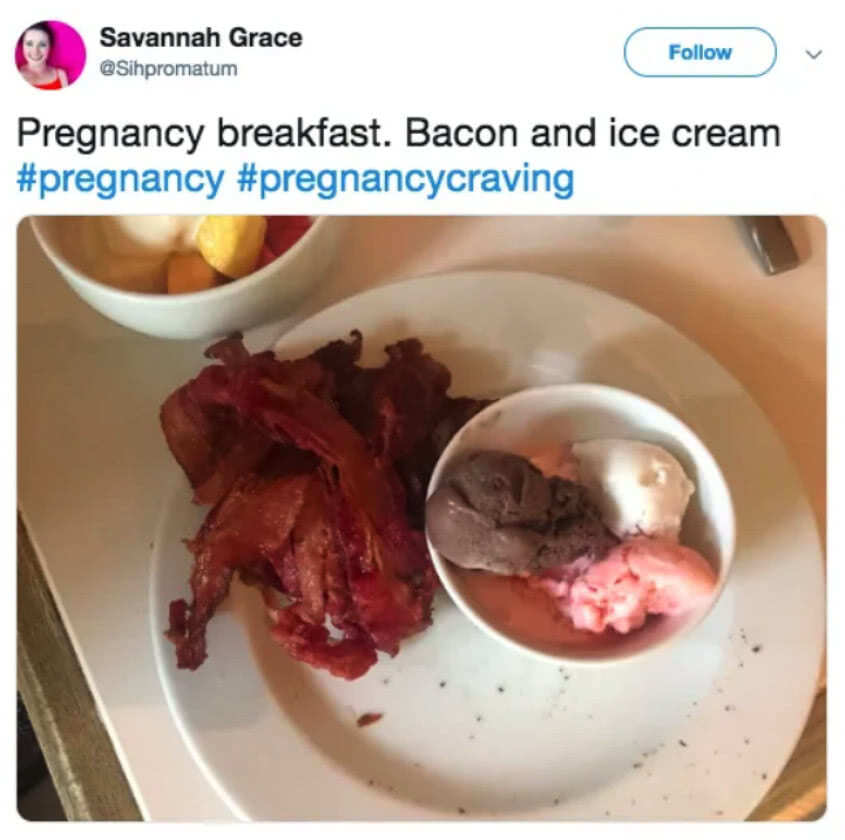Viewport: 845px width, 840px height.
Task: Expand the tweet options chevron
Action: (x=813, y=54)
